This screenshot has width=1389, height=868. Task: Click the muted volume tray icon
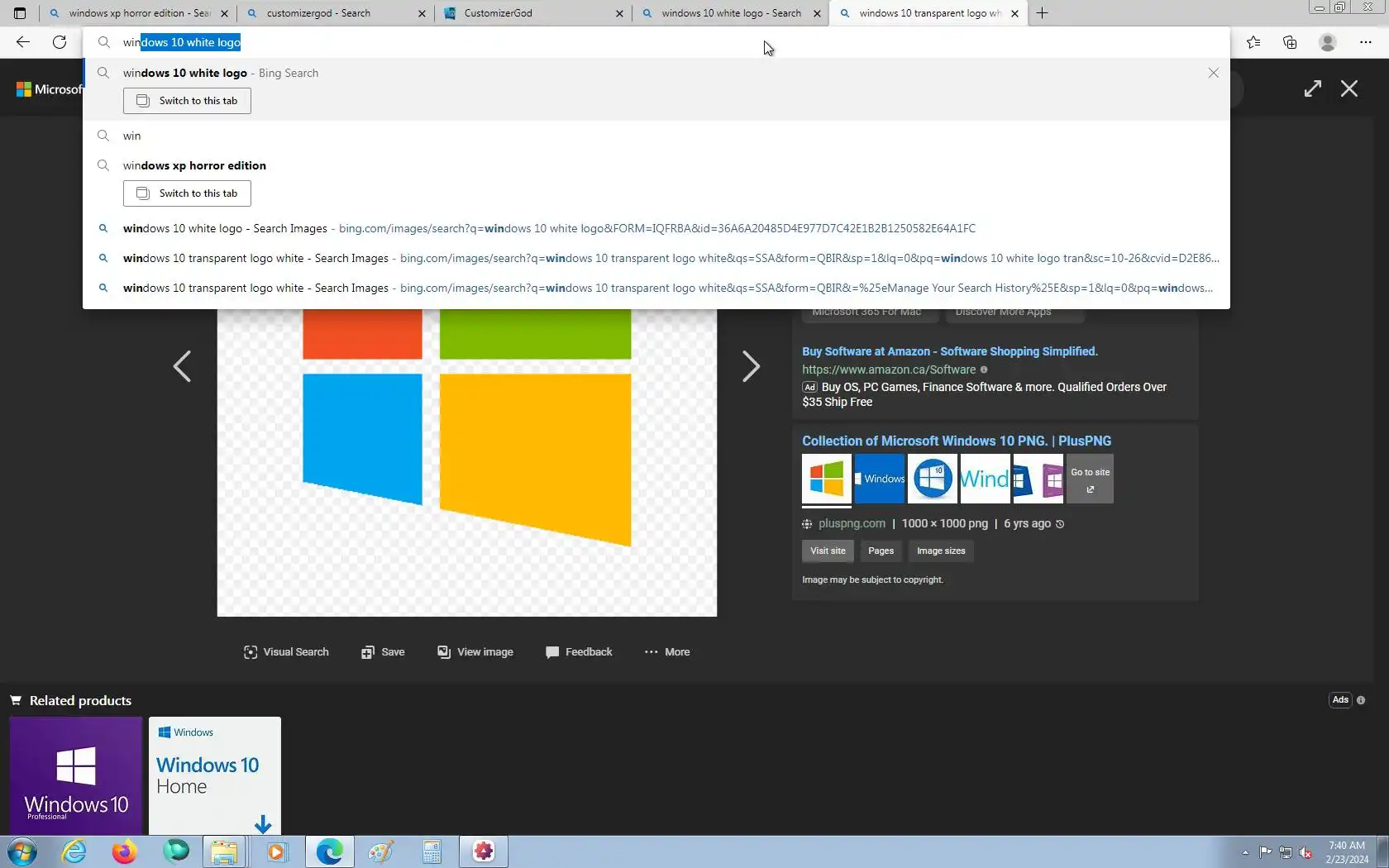click(1305, 852)
